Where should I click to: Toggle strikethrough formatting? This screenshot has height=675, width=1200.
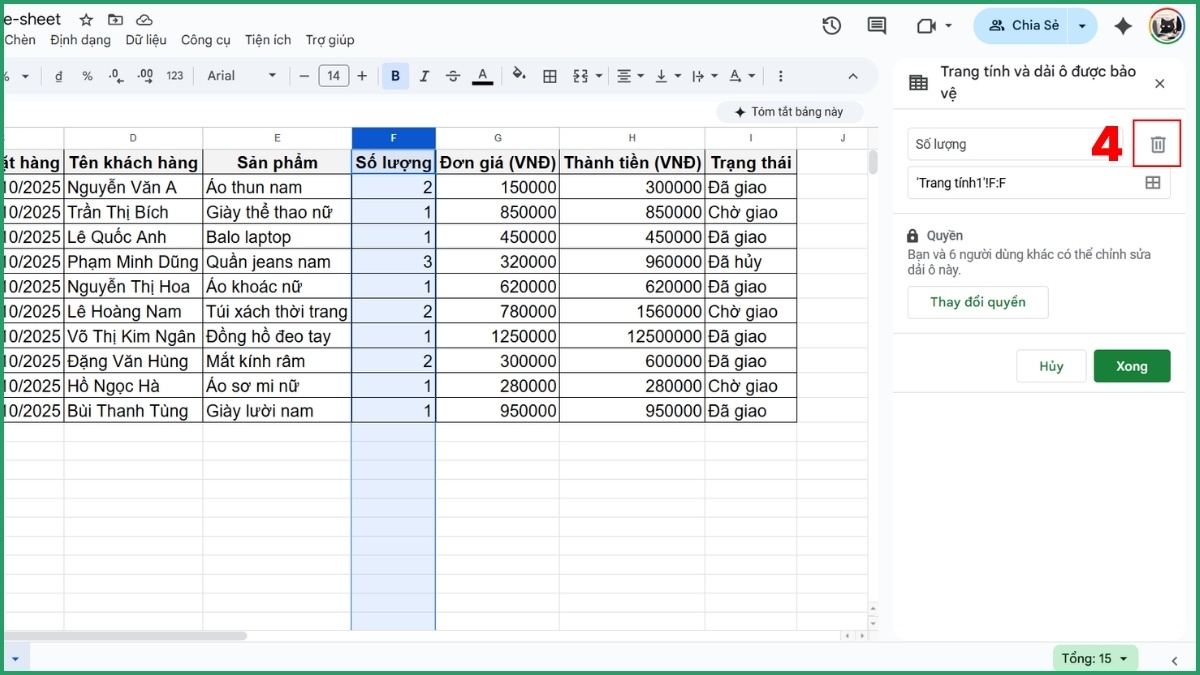(453, 75)
